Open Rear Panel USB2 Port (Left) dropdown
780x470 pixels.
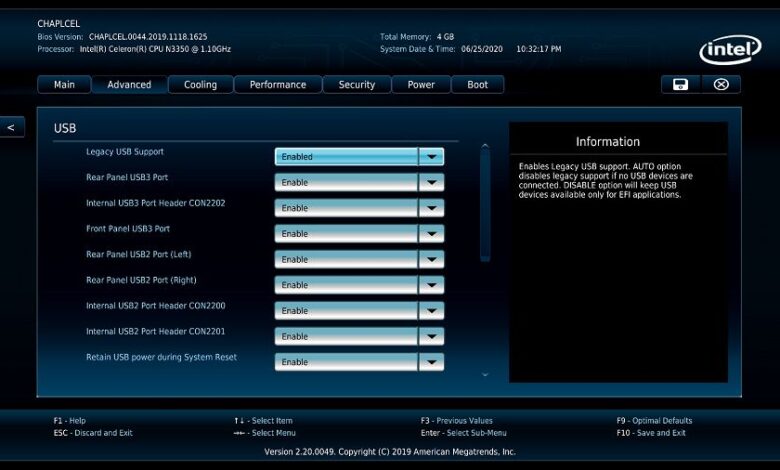coord(359,260)
